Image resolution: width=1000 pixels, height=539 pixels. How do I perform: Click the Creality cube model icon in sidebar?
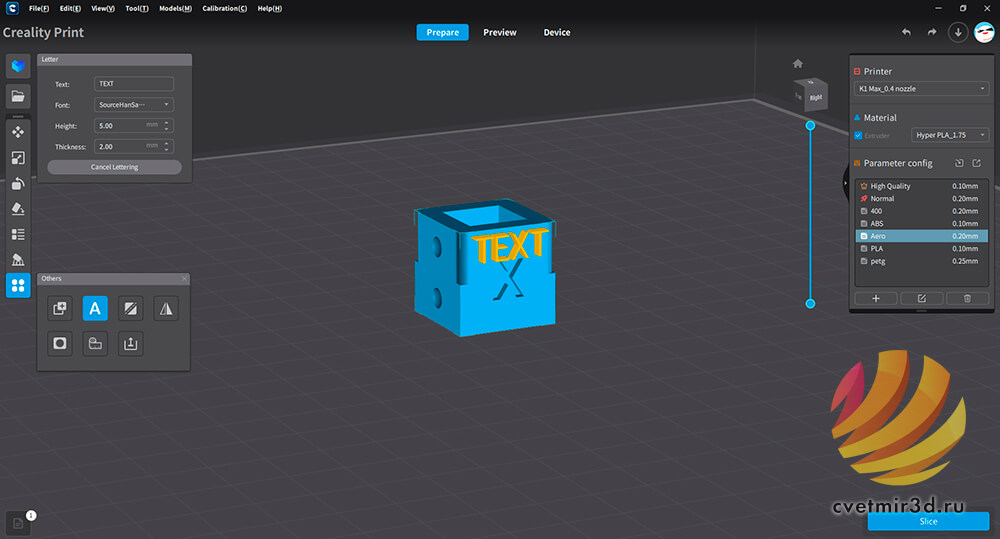pos(18,66)
